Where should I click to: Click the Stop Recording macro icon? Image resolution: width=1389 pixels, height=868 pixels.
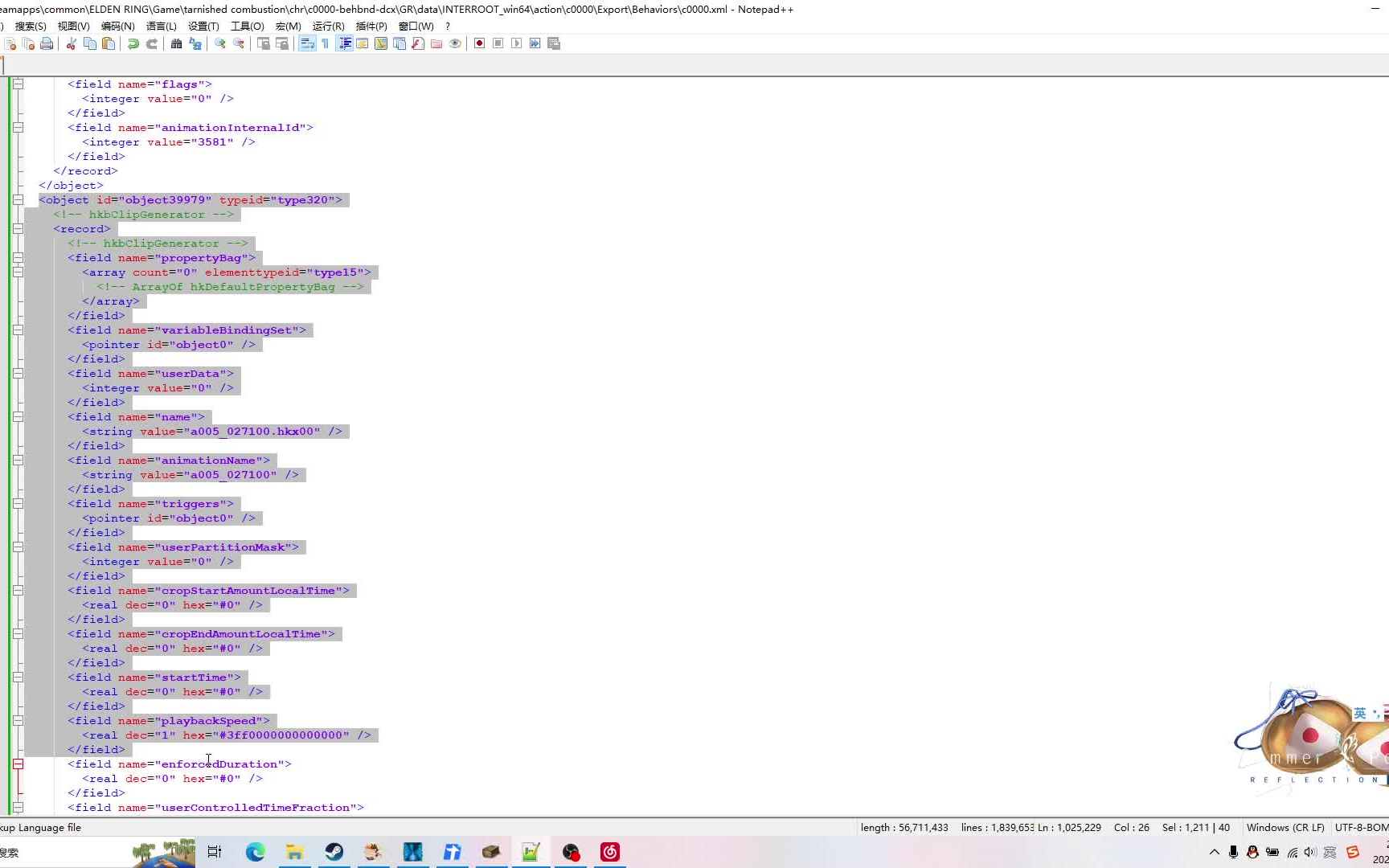click(498, 43)
